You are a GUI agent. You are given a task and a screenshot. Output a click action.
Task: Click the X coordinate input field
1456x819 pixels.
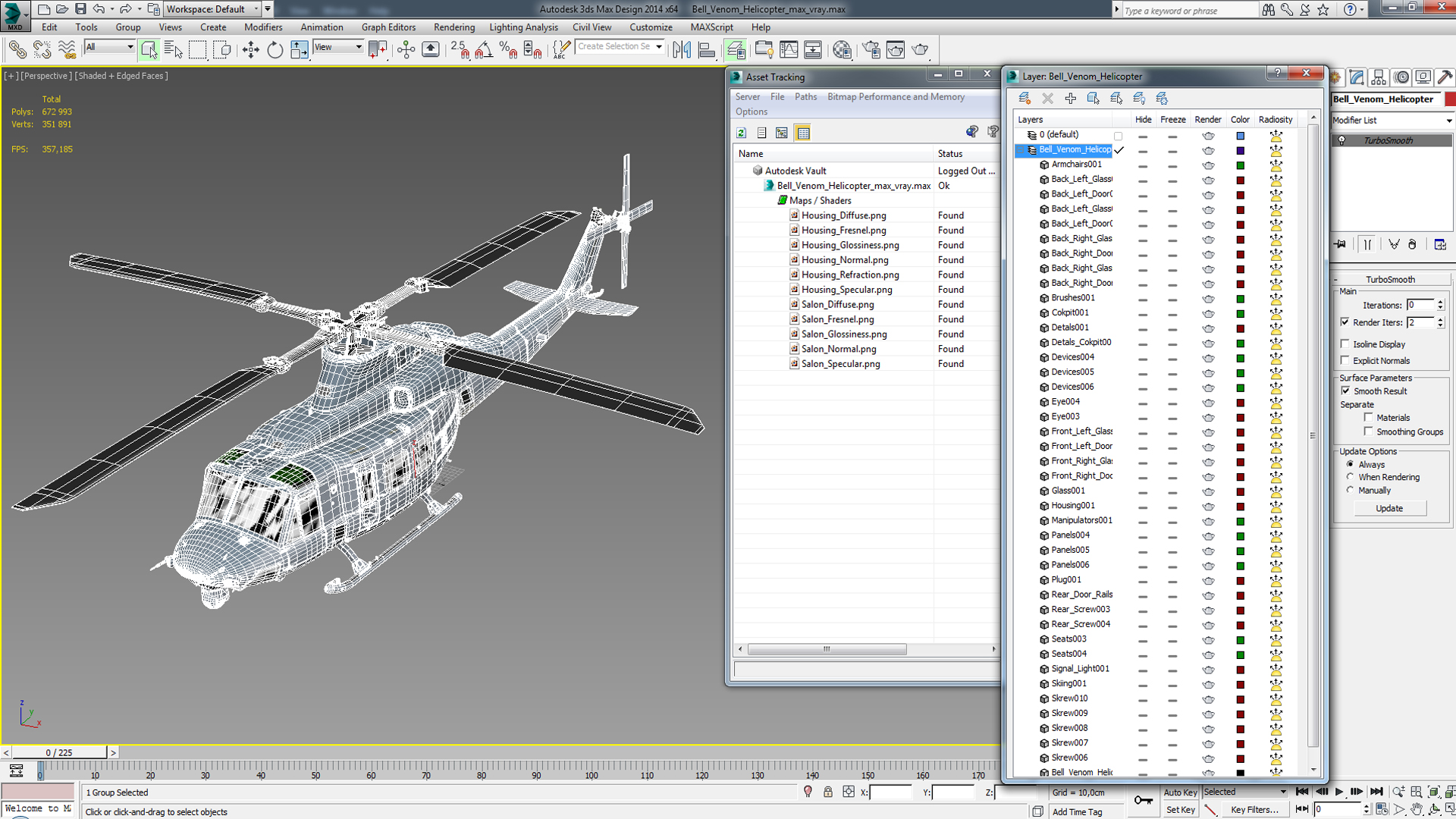pyautogui.click(x=890, y=792)
